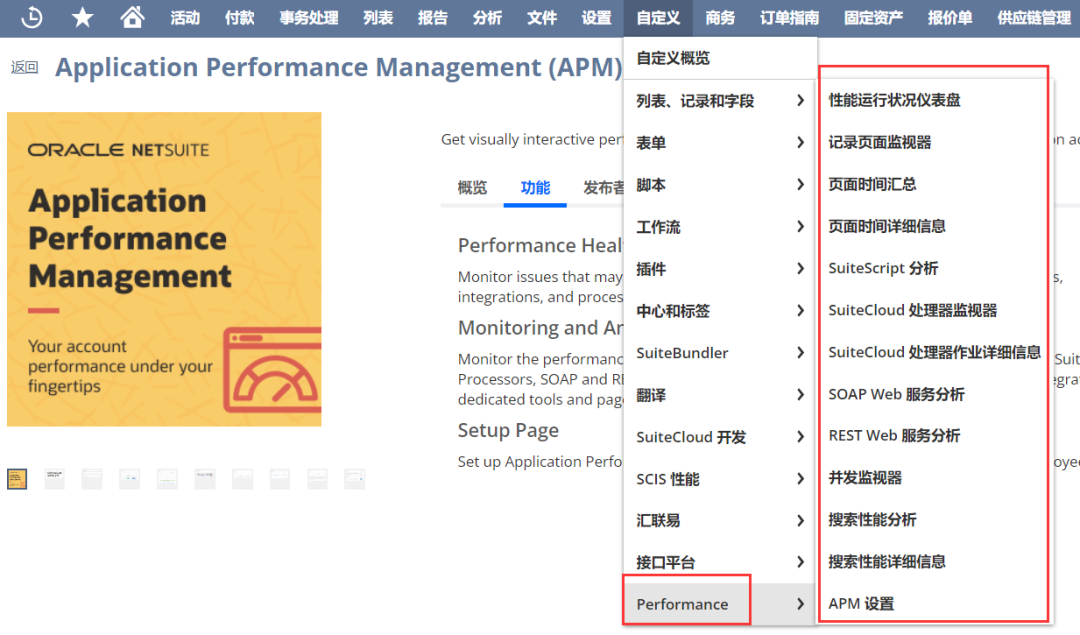This screenshot has height=635, width=1080.
Task: Click the Setup Page heading
Action: 508,431
